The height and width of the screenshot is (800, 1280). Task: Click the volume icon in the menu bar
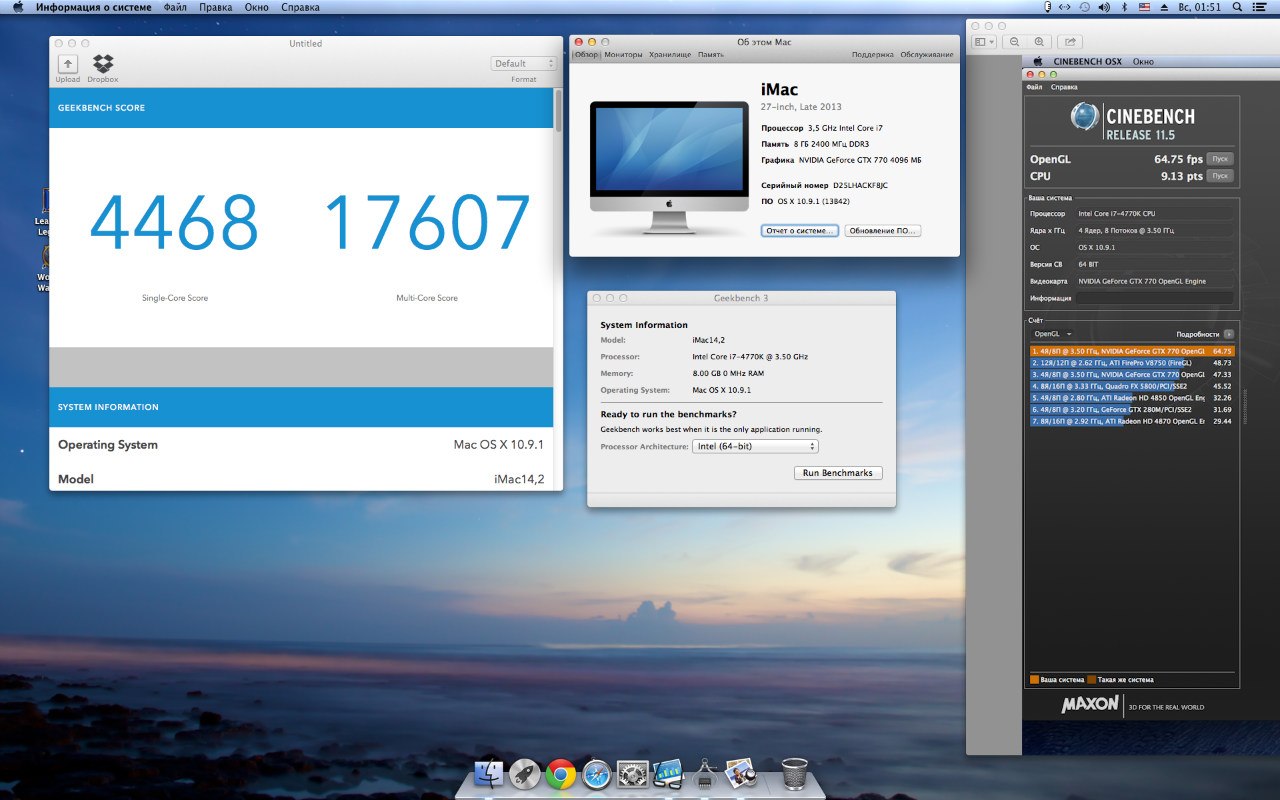pyautogui.click(x=1104, y=7)
